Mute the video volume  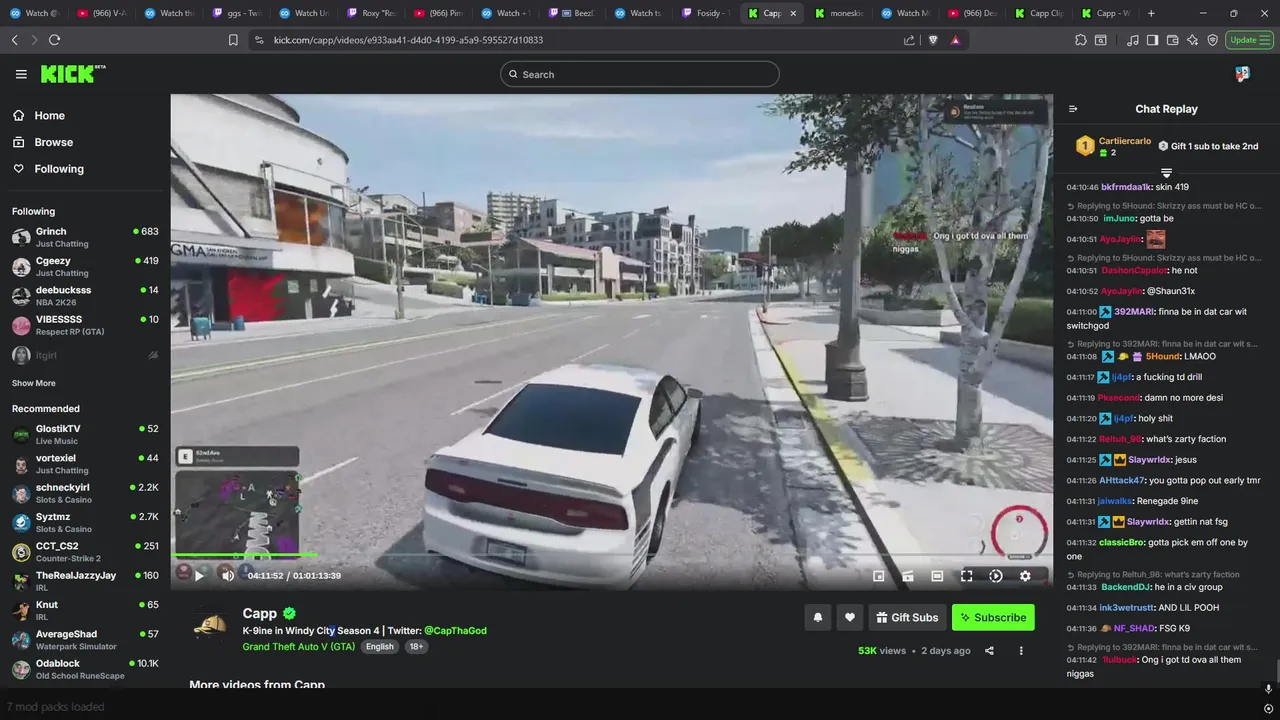click(228, 575)
